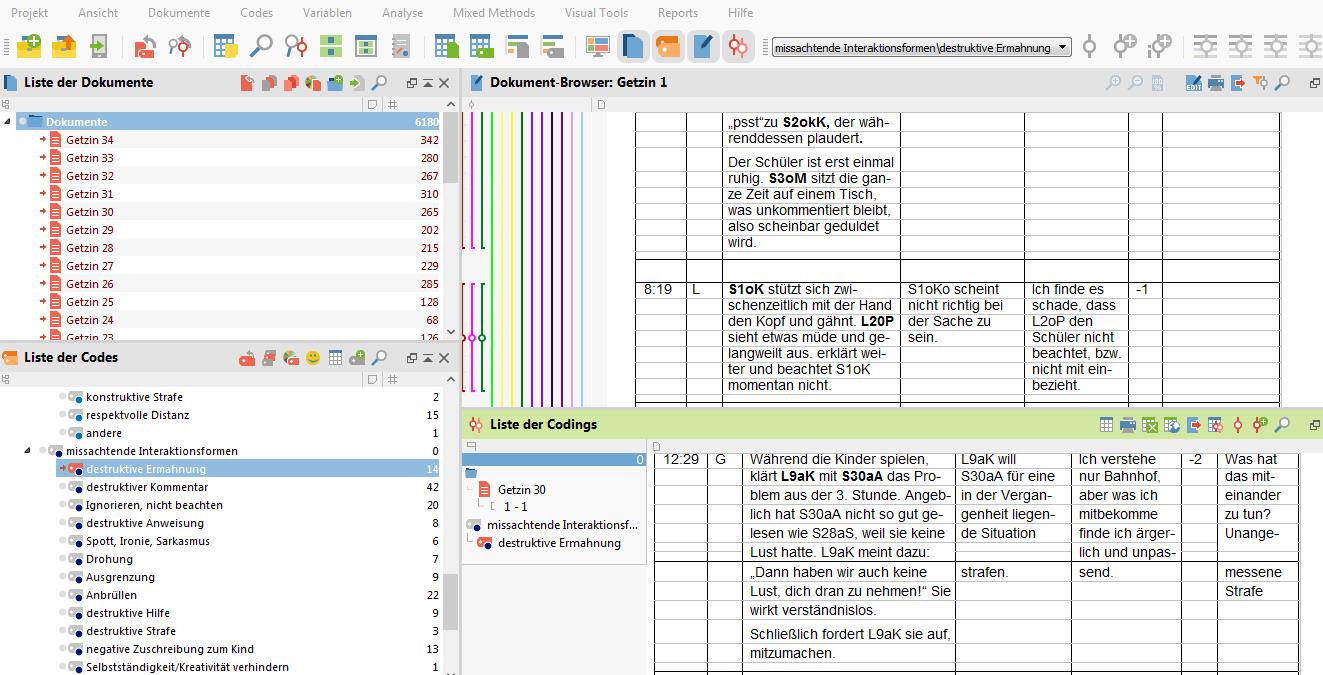Click the emoticon icon in Liste der Codes
The height and width of the screenshot is (675, 1323).
click(x=313, y=358)
